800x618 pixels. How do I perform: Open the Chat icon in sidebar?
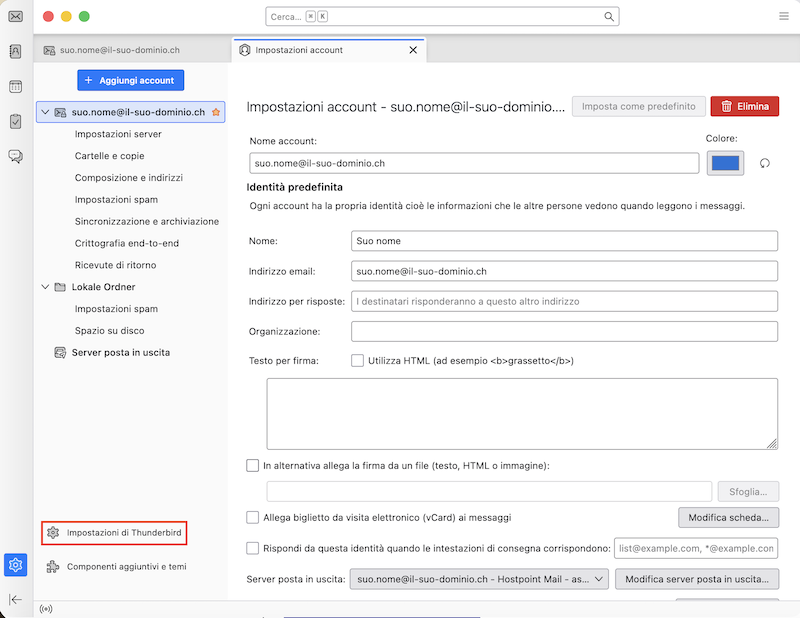[x=16, y=156]
